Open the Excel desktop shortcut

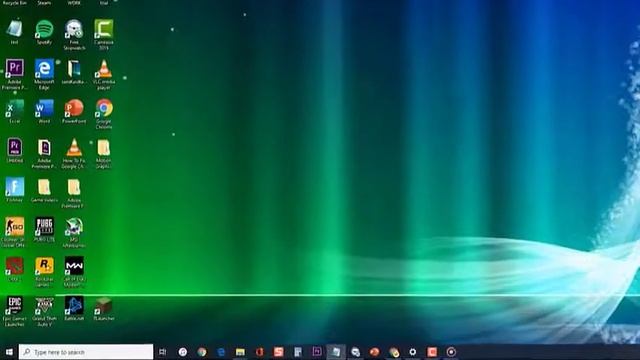14,111
